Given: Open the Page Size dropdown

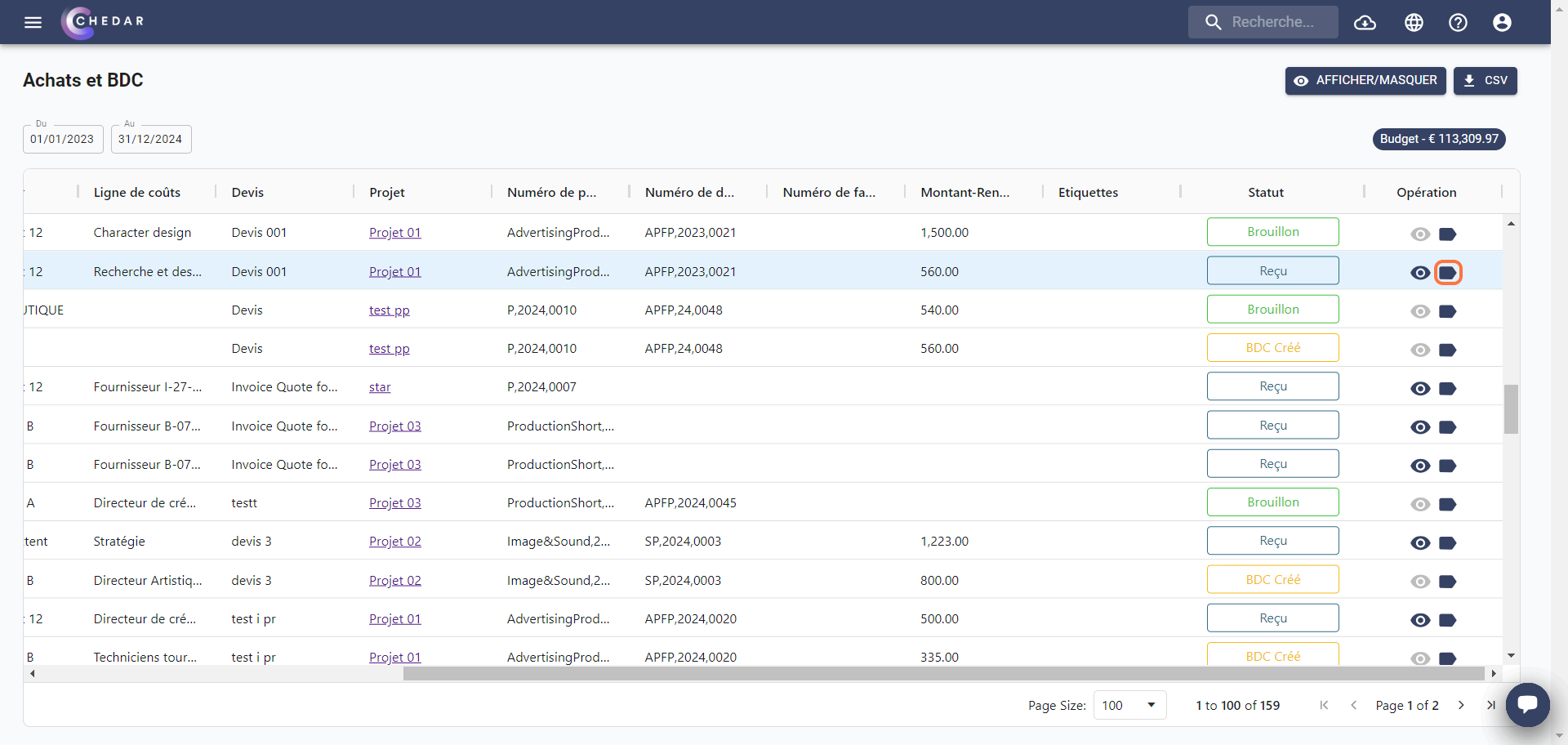Looking at the screenshot, I should (1129, 705).
